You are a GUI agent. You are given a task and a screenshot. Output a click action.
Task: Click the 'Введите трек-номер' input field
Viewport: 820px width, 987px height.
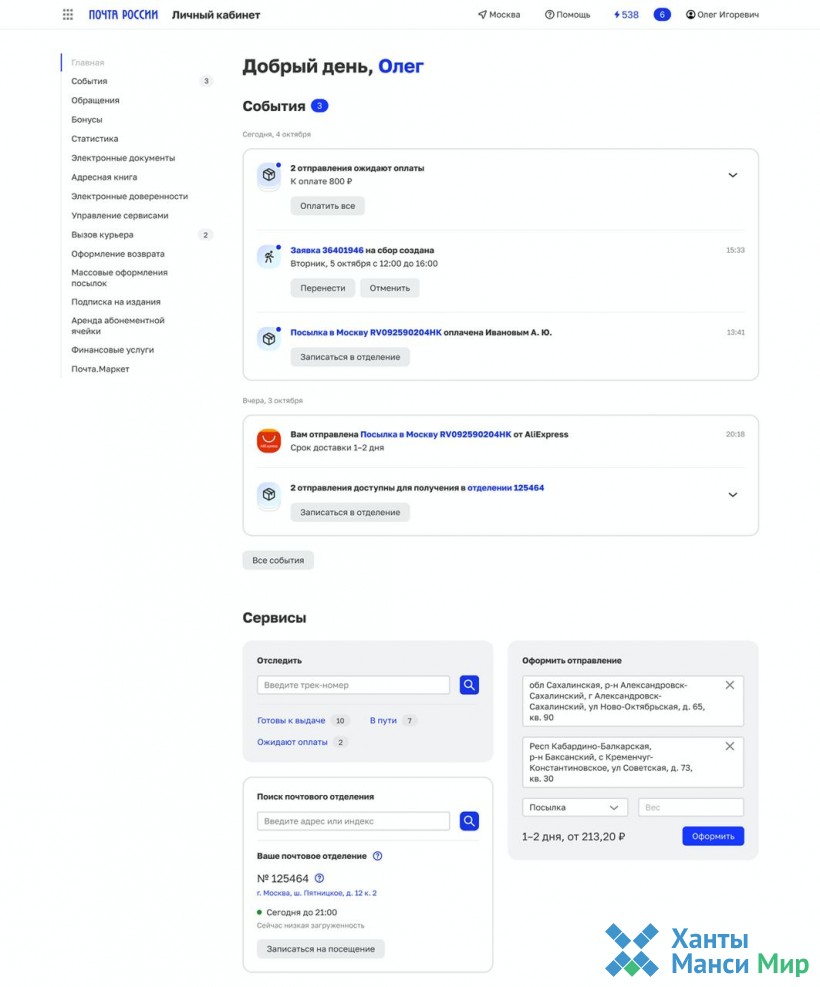(x=353, y=685)
